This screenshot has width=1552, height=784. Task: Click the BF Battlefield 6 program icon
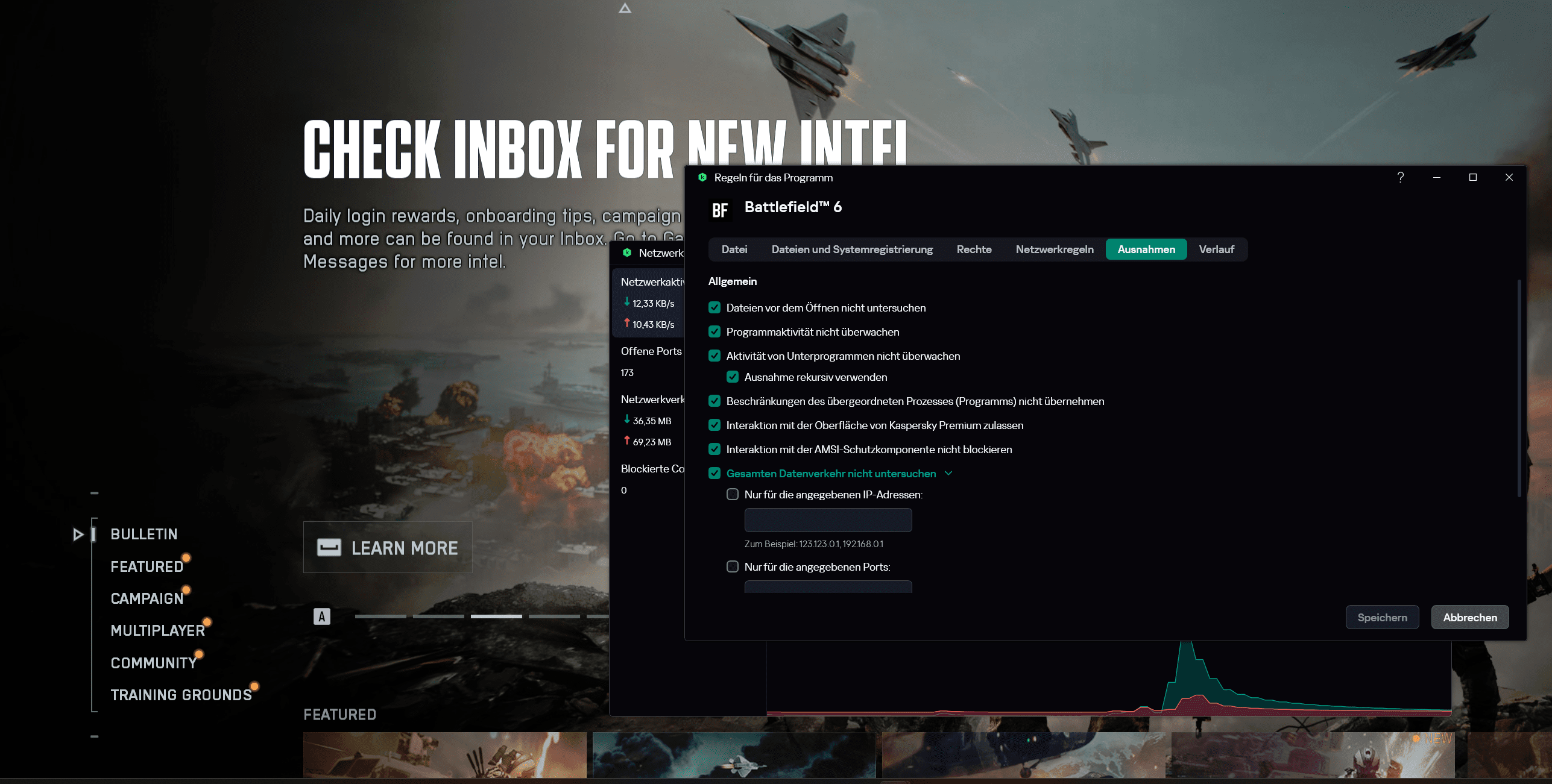click(720, 210)
